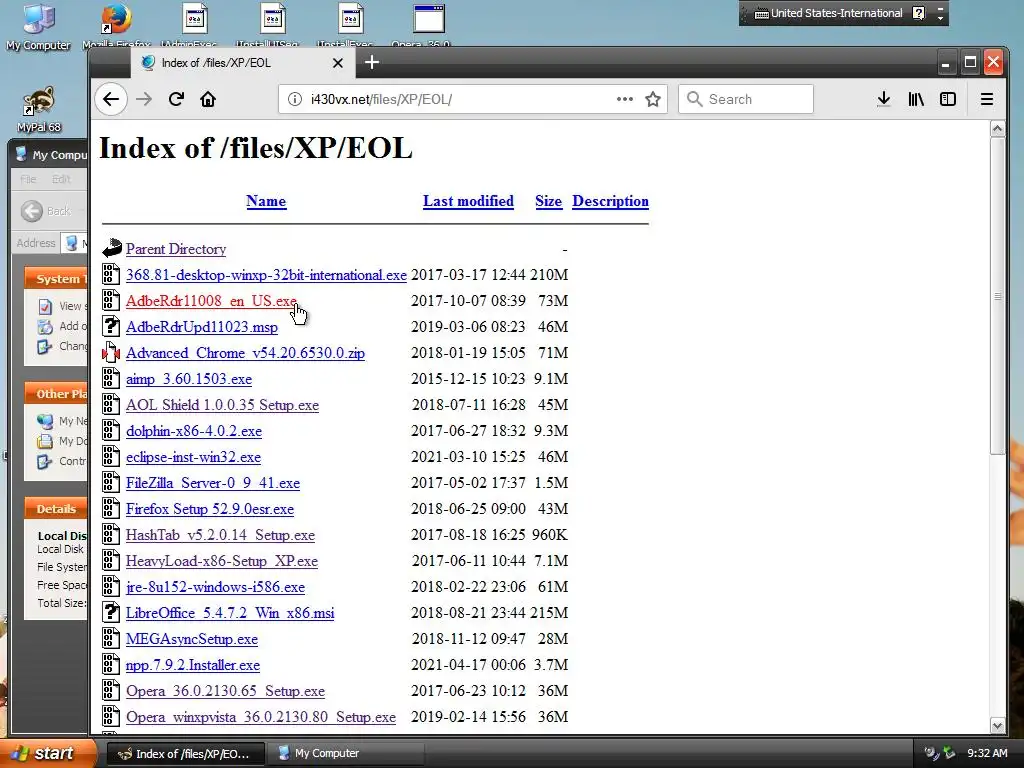1024x768 pixels.
Task: Launch Mozilla Firefox desktop shortcut
Action: (116, 27)
